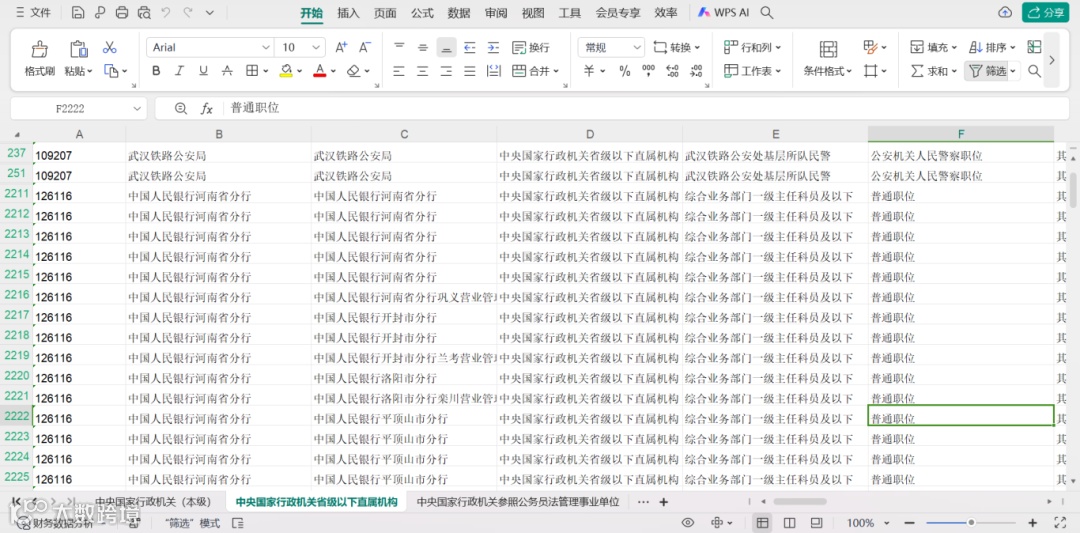The width and height of the screenshot is (1080, 533).
Task: Click the WPS AI button
Action: tap(723, 12)
